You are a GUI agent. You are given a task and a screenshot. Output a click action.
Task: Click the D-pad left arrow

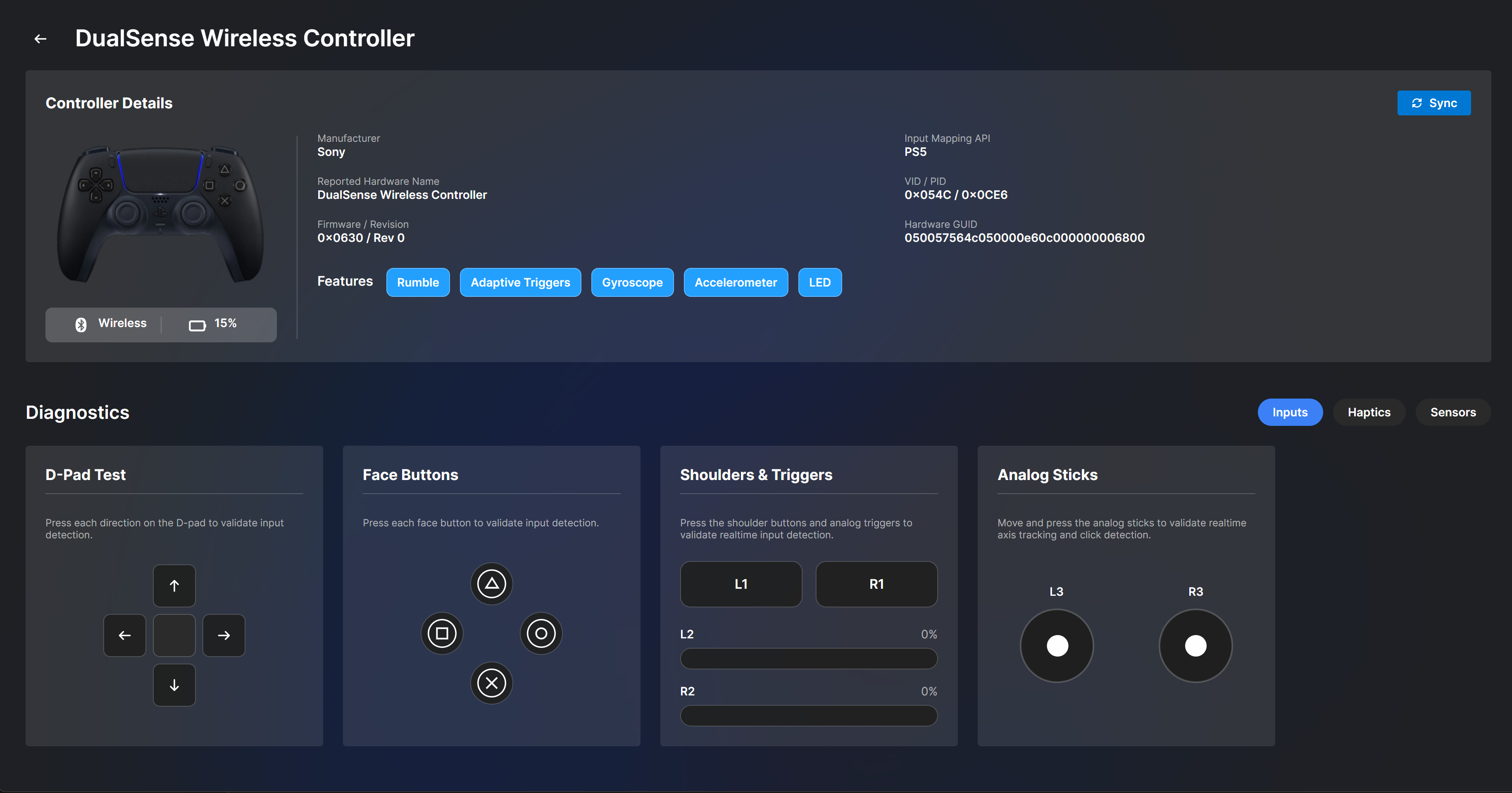tap(124, 635)
